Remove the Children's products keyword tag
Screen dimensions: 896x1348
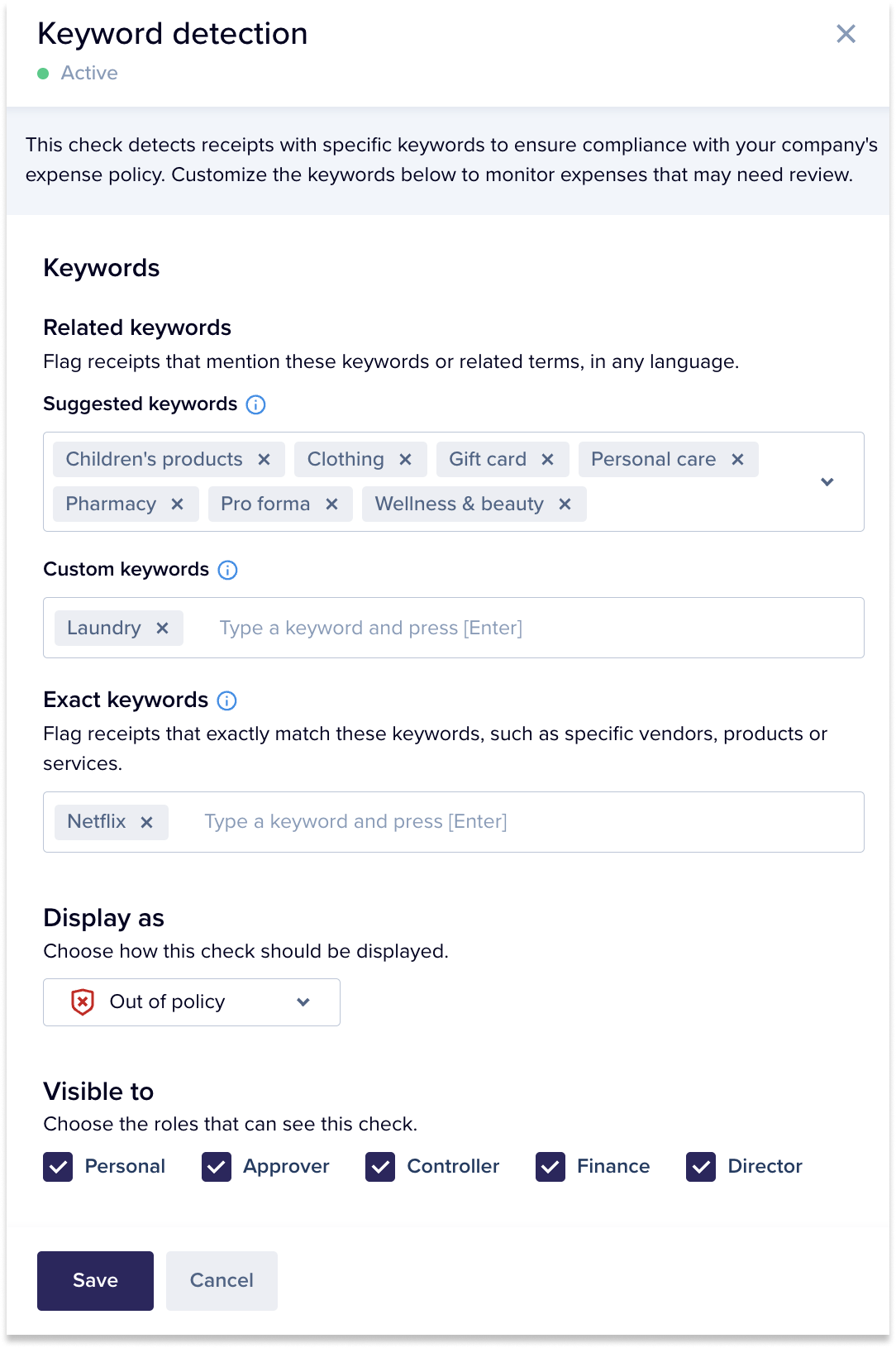[265, 460]
